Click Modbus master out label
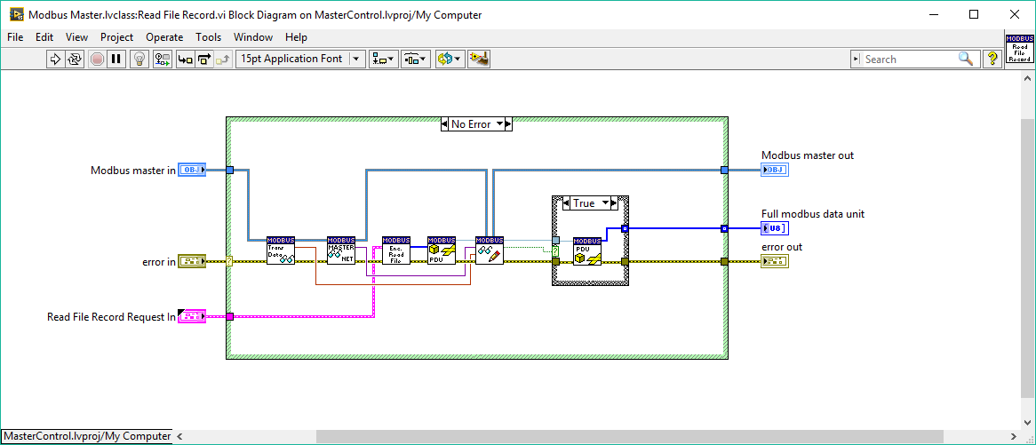1036x445 pixels. (x=807, y=156)
